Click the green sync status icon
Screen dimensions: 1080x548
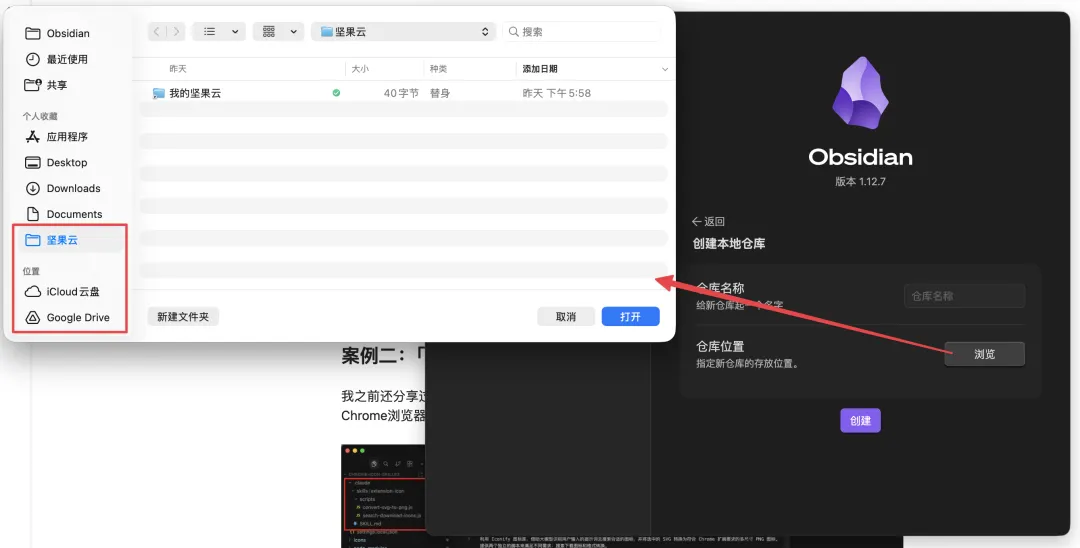[x=336, y=92]
